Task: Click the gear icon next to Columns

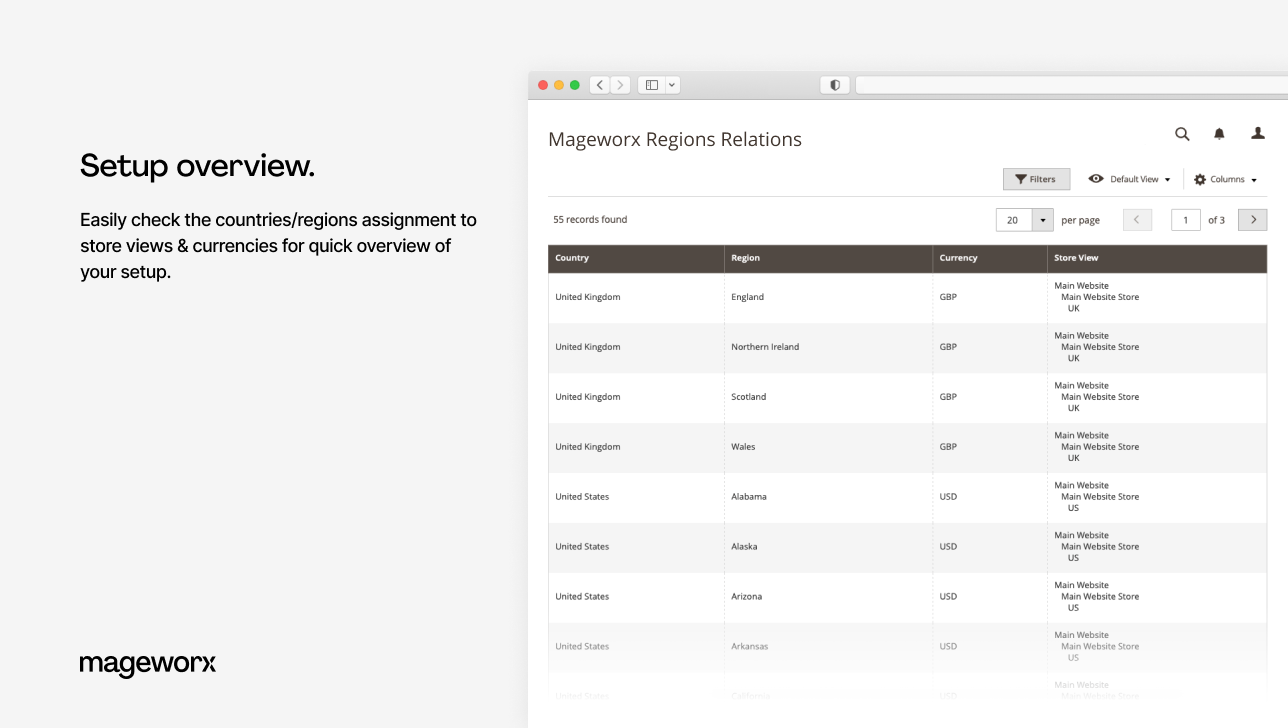Action: [1199, 179]
